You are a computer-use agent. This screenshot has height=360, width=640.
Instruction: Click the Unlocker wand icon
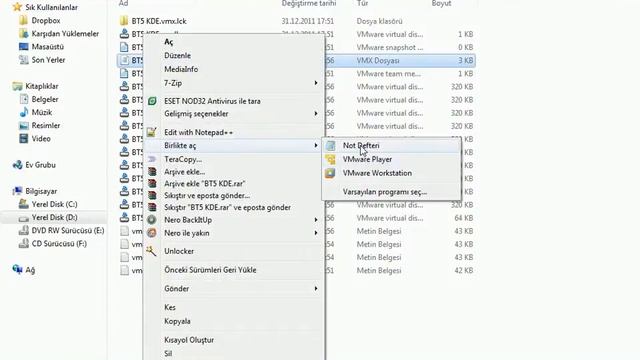click(x=151, y=251)
